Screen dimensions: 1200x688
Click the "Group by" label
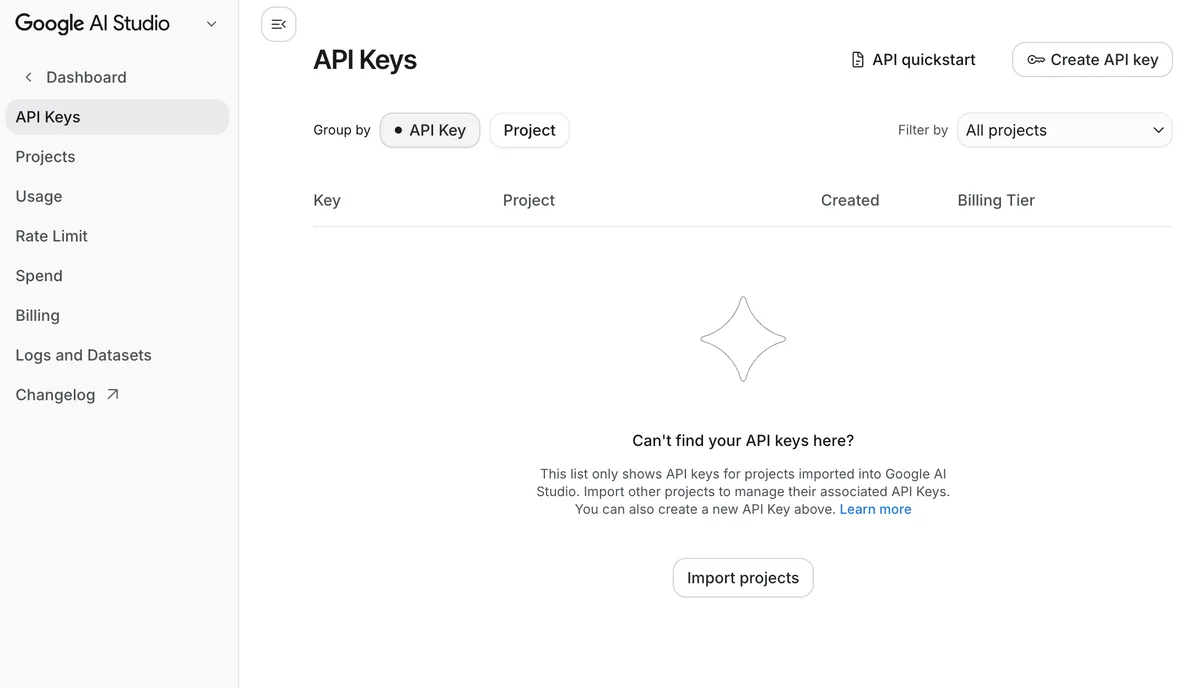click(x=342, y=130)
